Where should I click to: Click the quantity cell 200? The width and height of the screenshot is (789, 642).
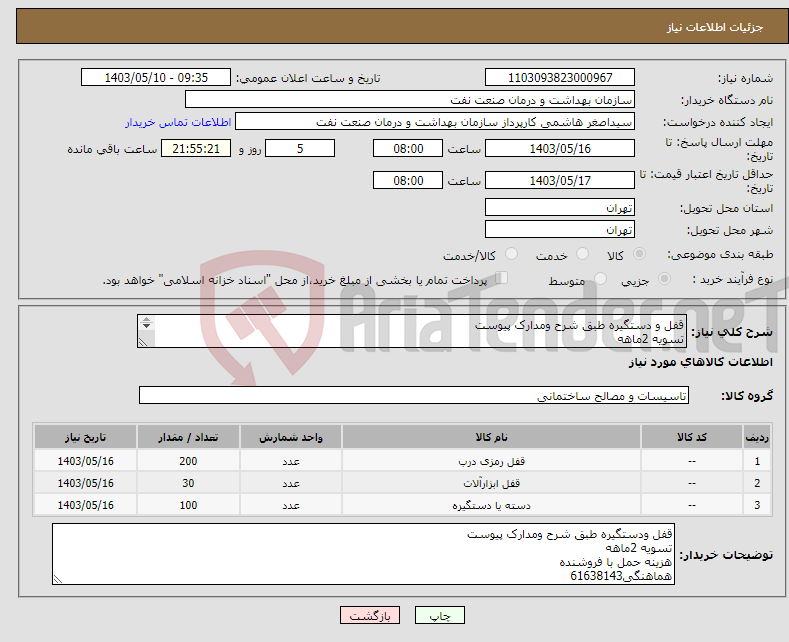click(x=188, y=461)
